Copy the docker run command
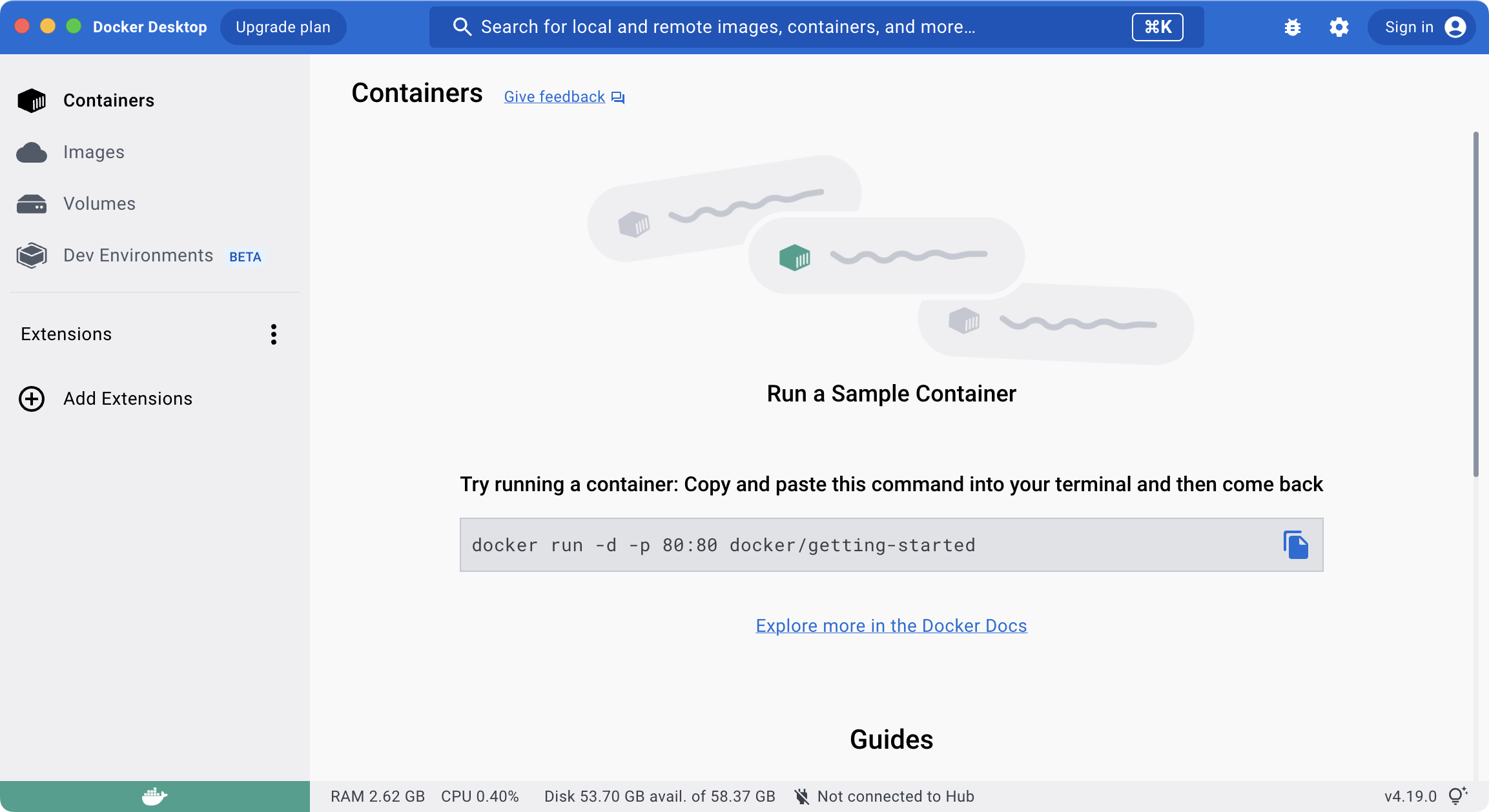Viewport: 1489px width, 812px height. (1295, 545)
